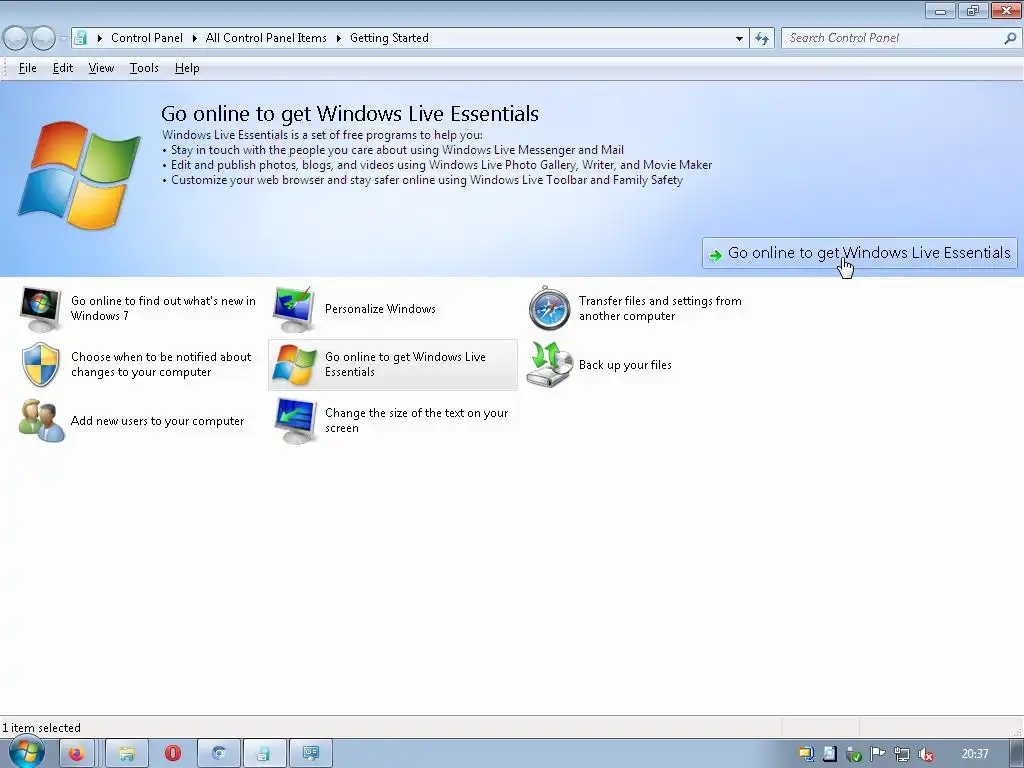Click the green-arrow Go online to get Windows Live Essentials button

[859, 253]
